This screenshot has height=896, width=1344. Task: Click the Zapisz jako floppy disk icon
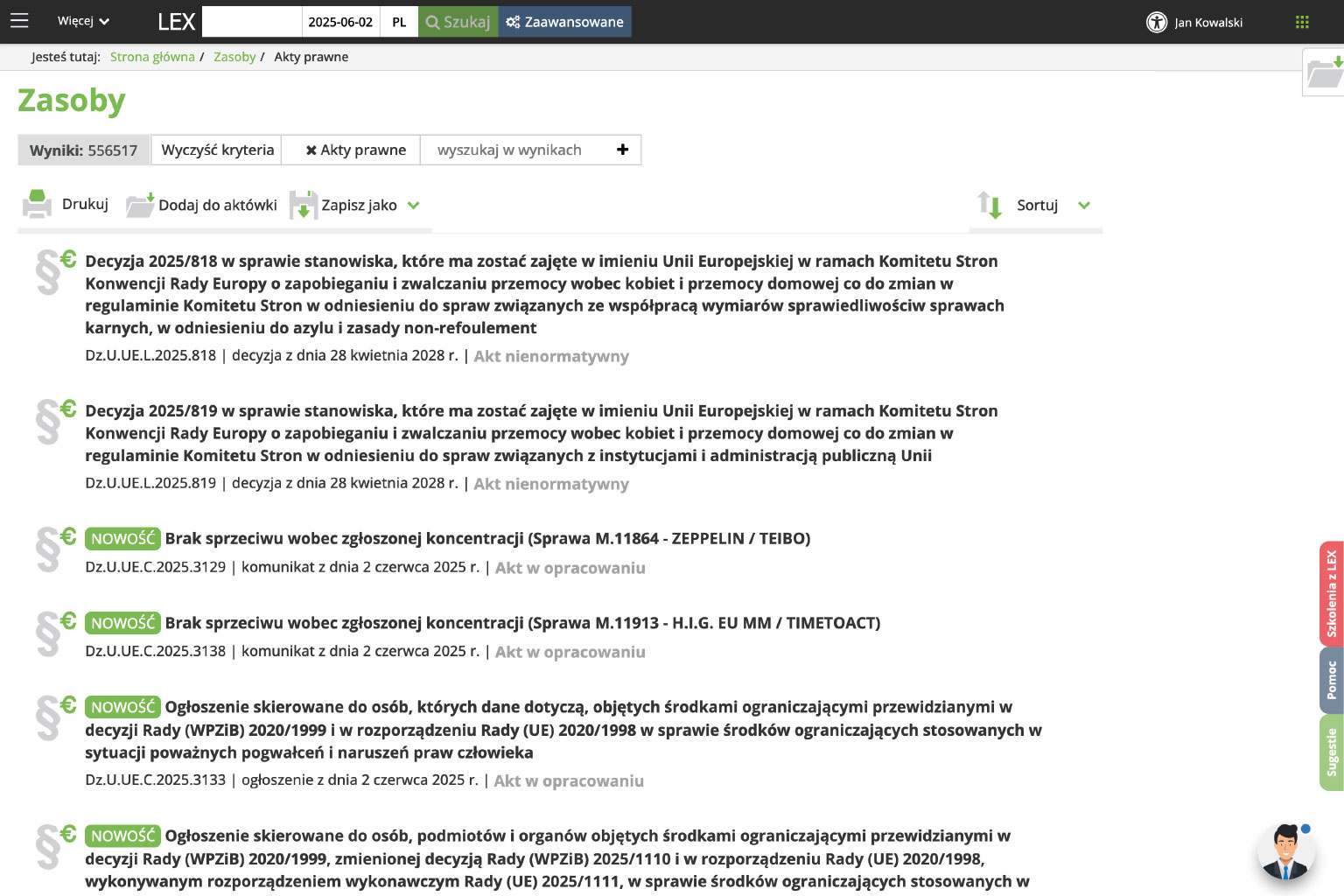[303, 205]
